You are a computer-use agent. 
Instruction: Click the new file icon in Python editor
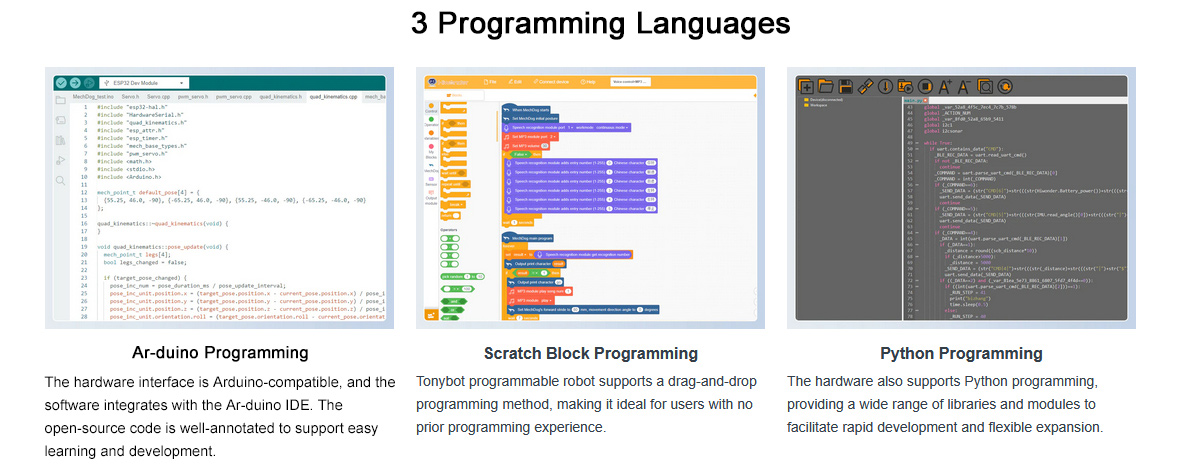(x=806, y=86)
